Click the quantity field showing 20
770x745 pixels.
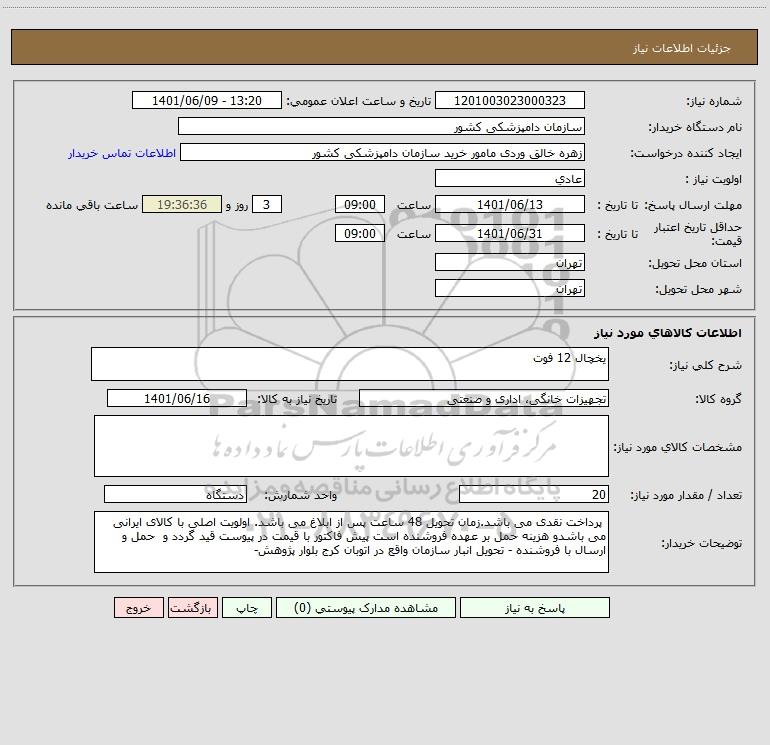tap(534, 494)
